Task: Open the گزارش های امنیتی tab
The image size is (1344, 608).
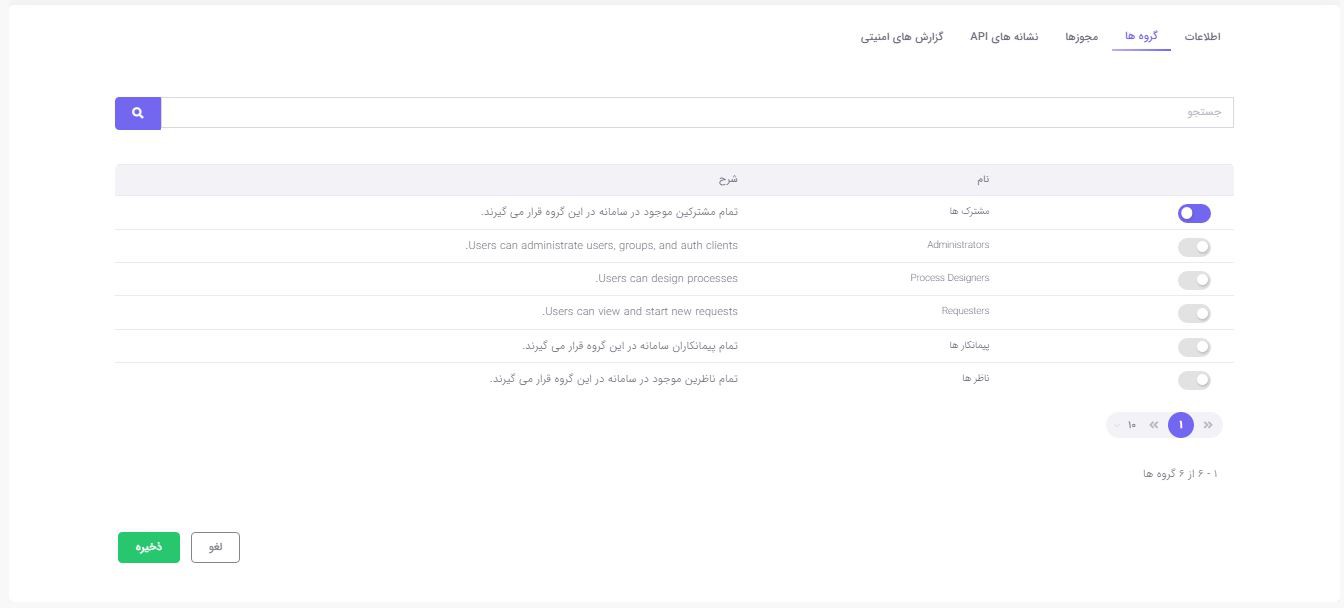Action: pyautogui.click(x=902, y=37)
